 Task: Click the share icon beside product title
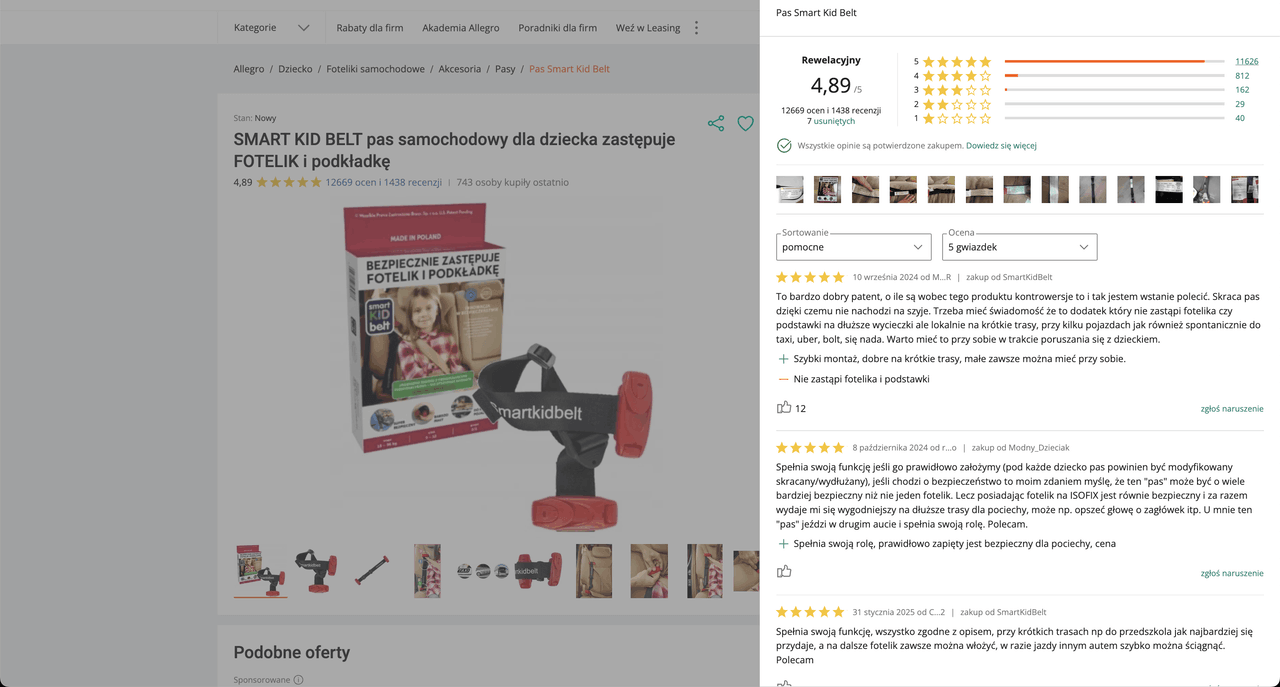pyautogui.click(x=716, y=124)
